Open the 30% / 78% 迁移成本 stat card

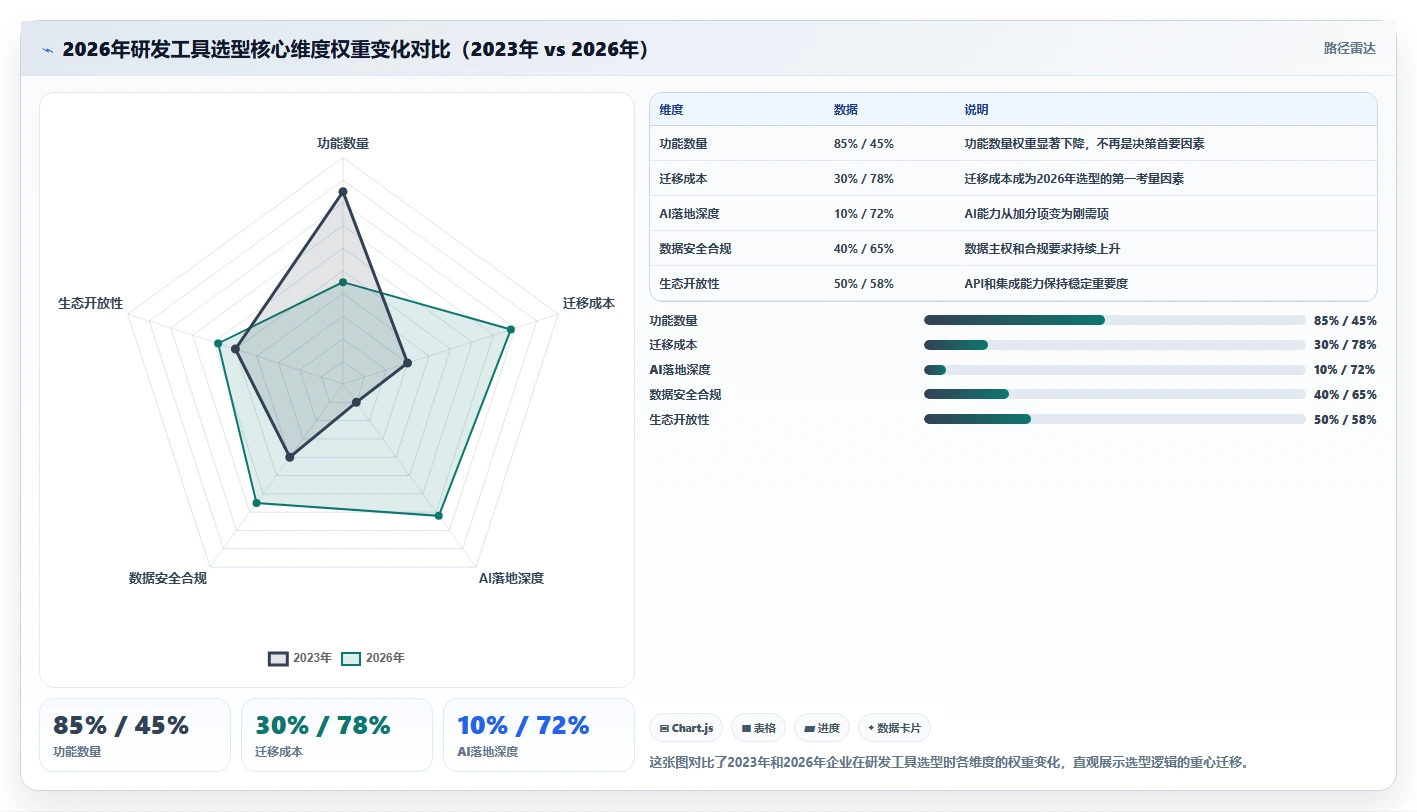pos(337,735)
